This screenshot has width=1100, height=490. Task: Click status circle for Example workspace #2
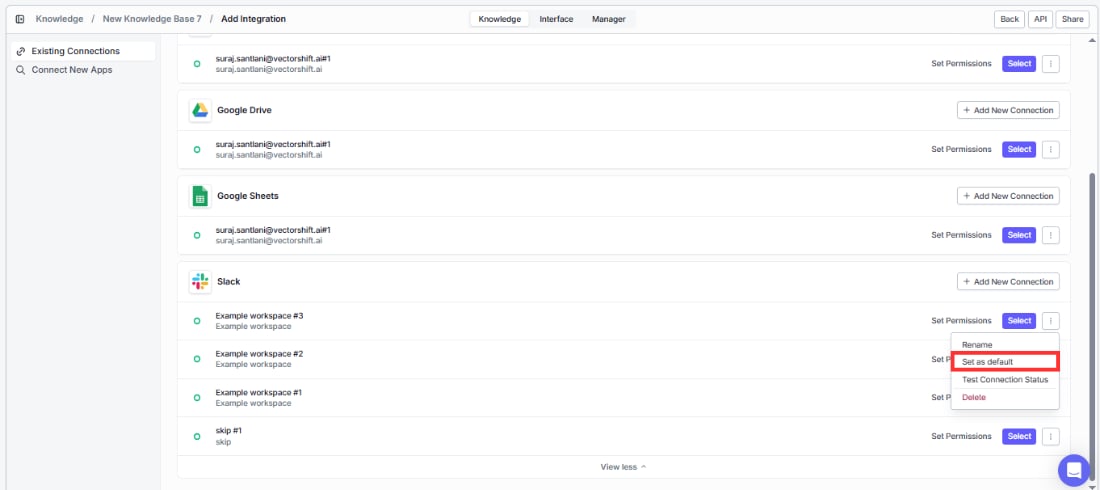click(x=197, y=359)
